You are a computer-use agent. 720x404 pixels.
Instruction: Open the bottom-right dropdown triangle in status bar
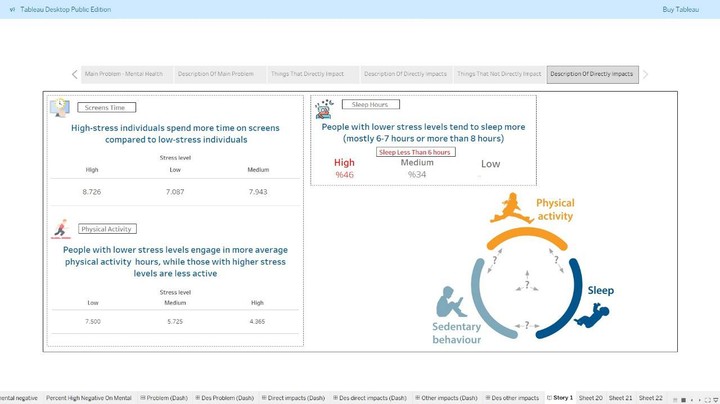pyautogui.click(x=716, y=400)
